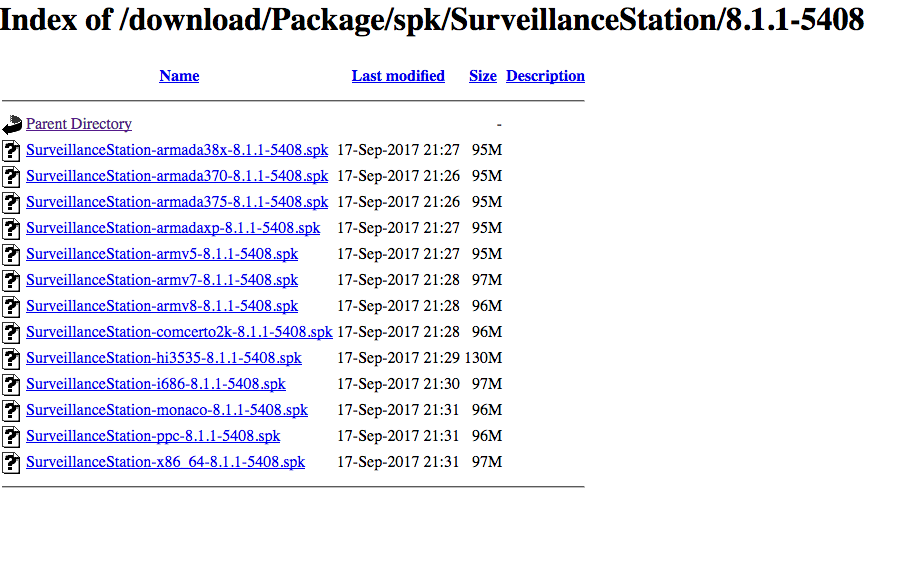Sort listing by Name column header
This screenshot has width=918, height=587.
pyautogui.click(x=179, y=76)
